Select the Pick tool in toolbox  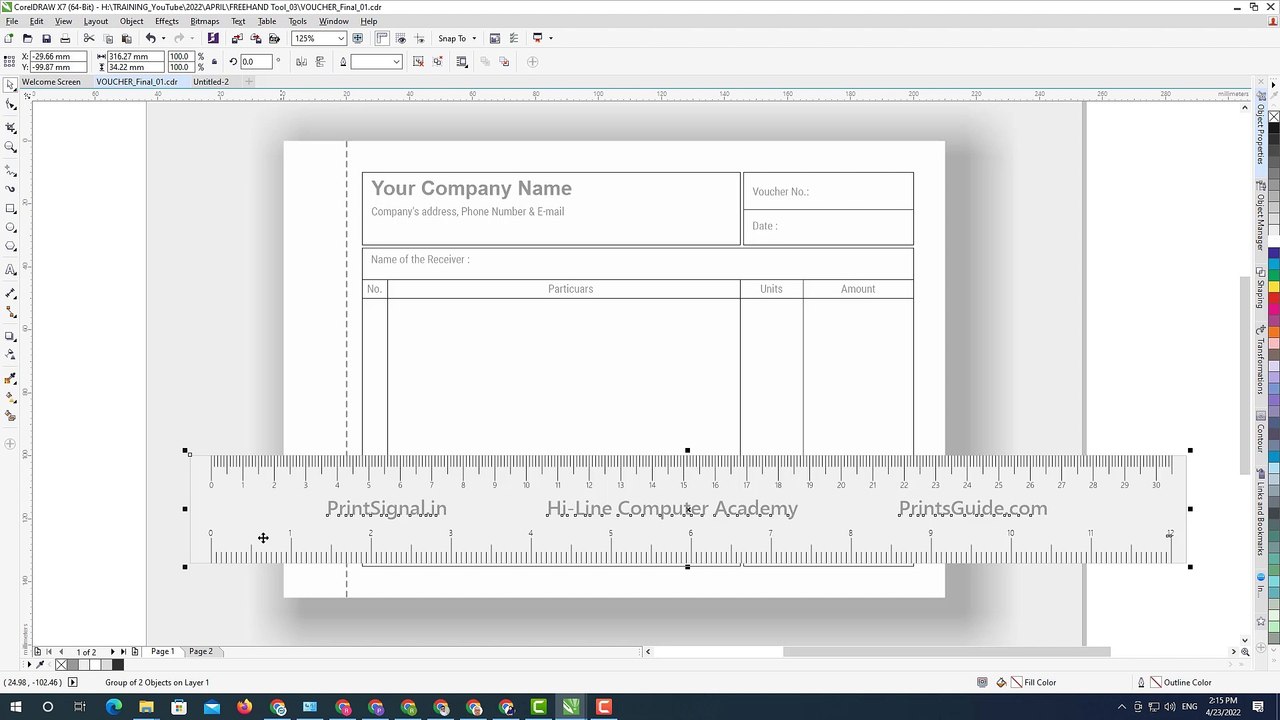(x=10, y=85)
